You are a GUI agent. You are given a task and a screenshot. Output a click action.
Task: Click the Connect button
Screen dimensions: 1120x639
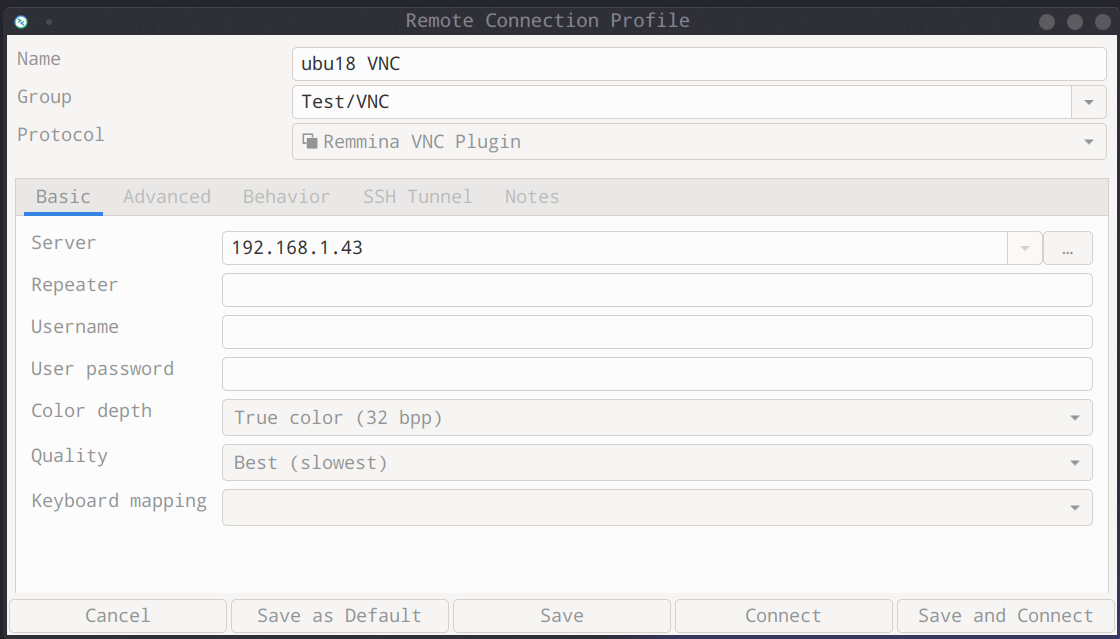pos(783,616)
